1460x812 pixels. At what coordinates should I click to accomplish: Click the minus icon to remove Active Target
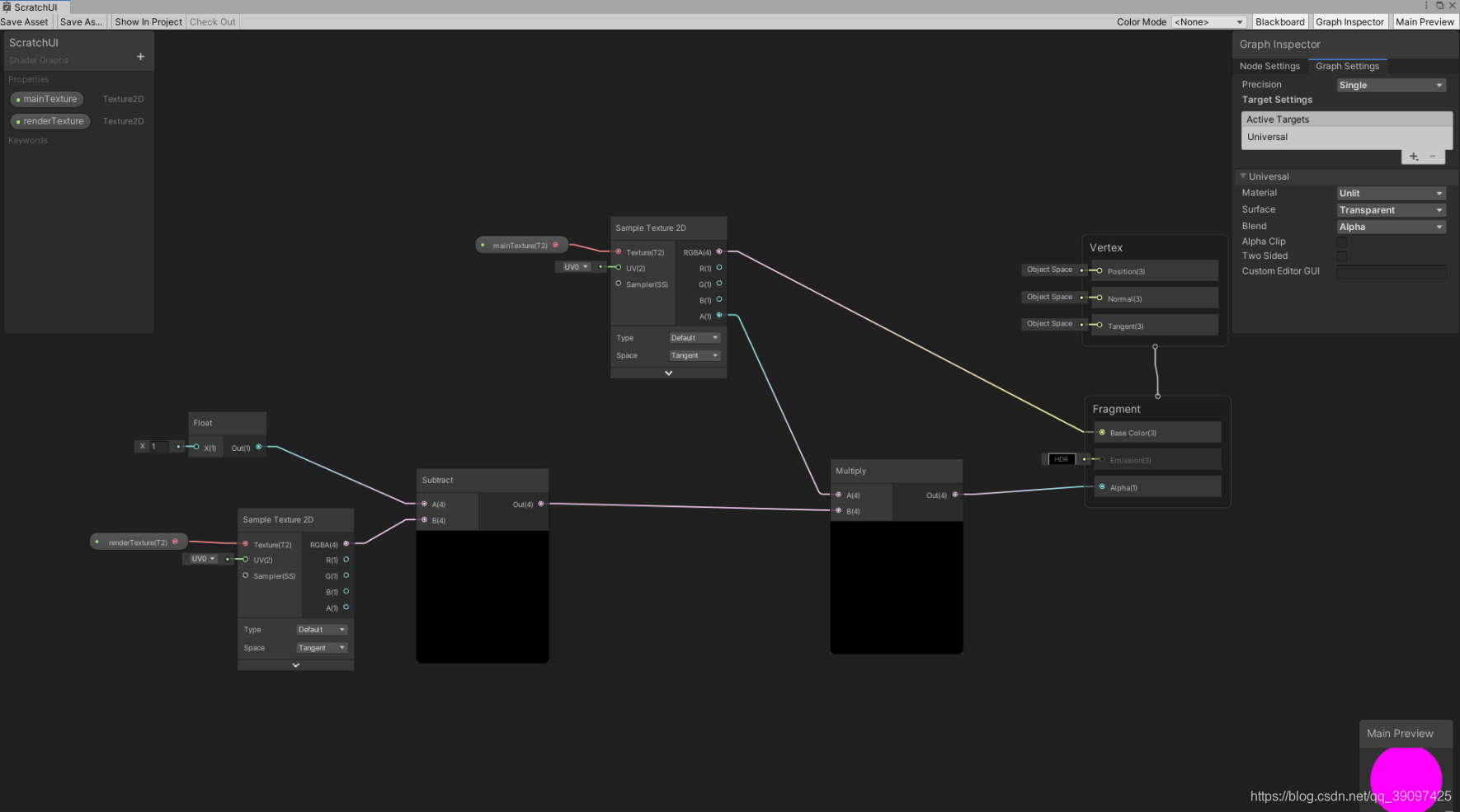tap(1432, 156)
